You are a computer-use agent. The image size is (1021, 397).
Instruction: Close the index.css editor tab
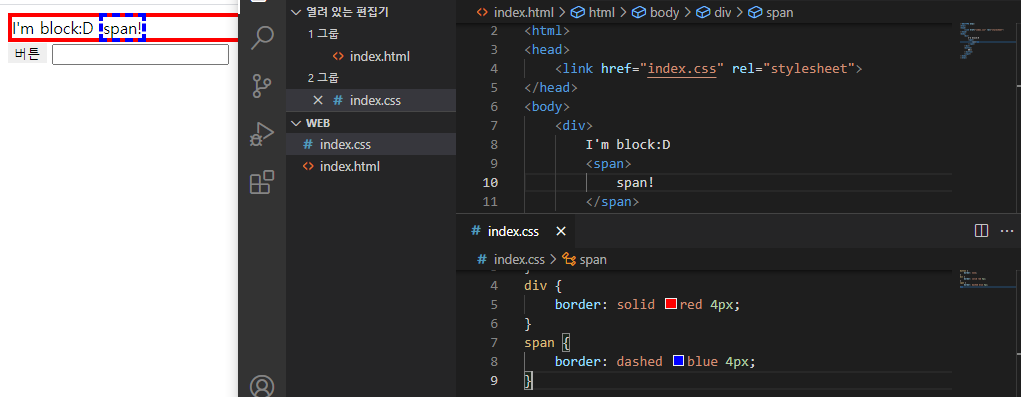click(x=561, y=231)
